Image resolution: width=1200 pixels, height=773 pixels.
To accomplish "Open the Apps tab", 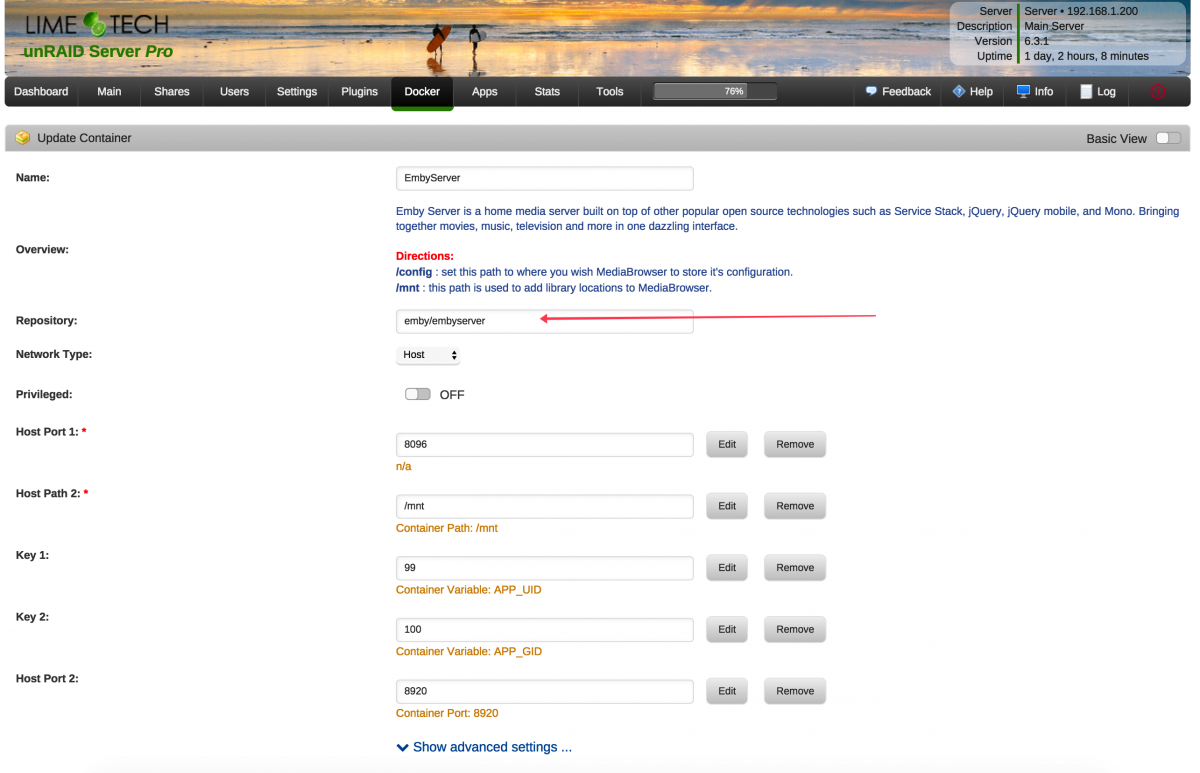I will pos(485,91).
